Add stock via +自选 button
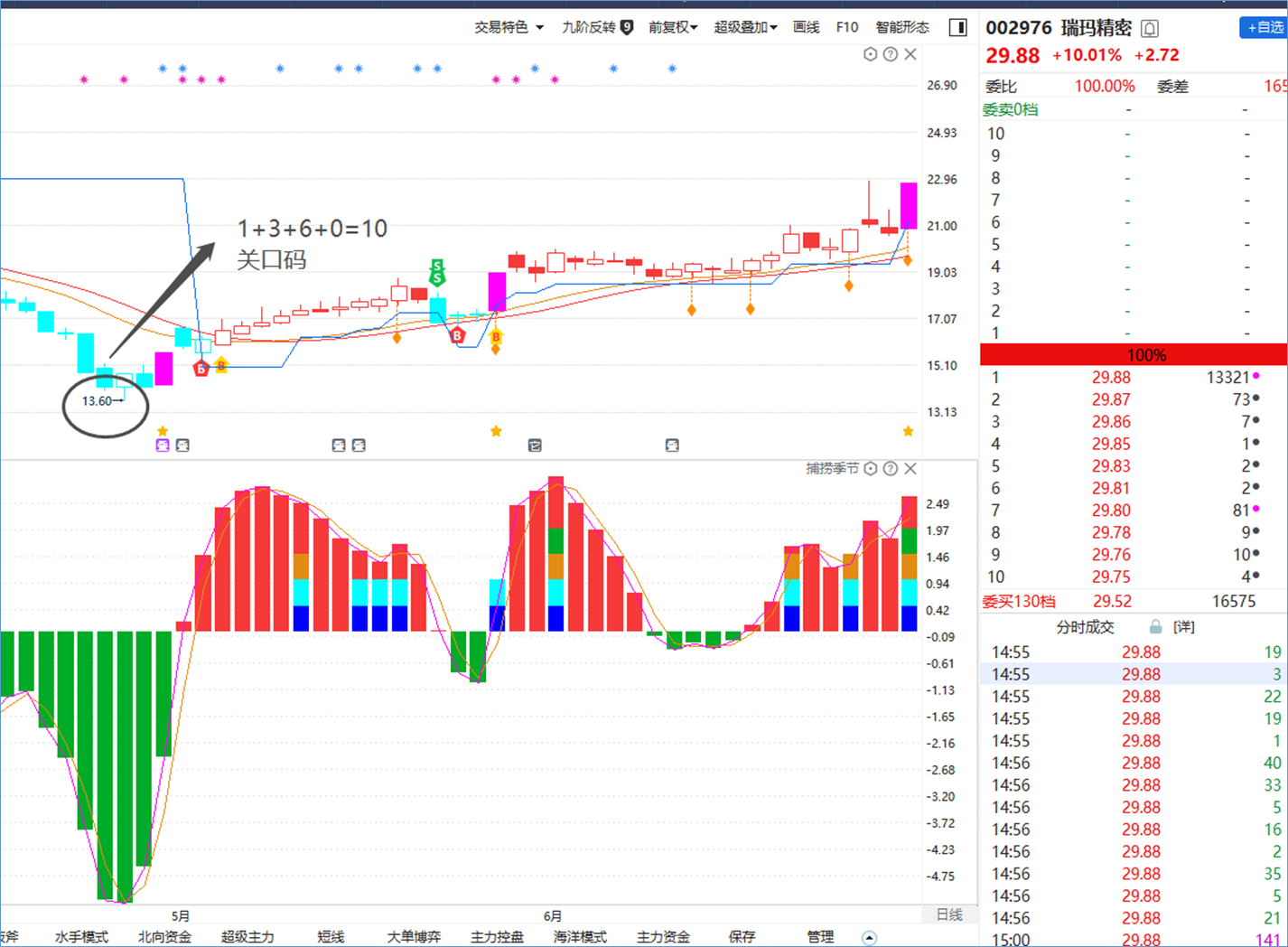1288x947 pixels. (x=1264, y=28)
